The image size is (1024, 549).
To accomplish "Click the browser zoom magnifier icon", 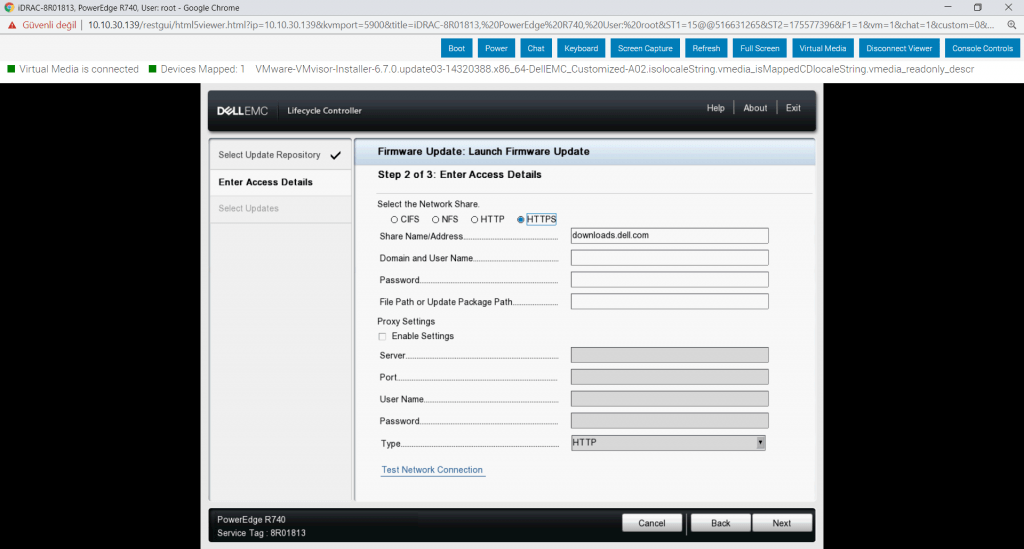I will [1011, 24].
